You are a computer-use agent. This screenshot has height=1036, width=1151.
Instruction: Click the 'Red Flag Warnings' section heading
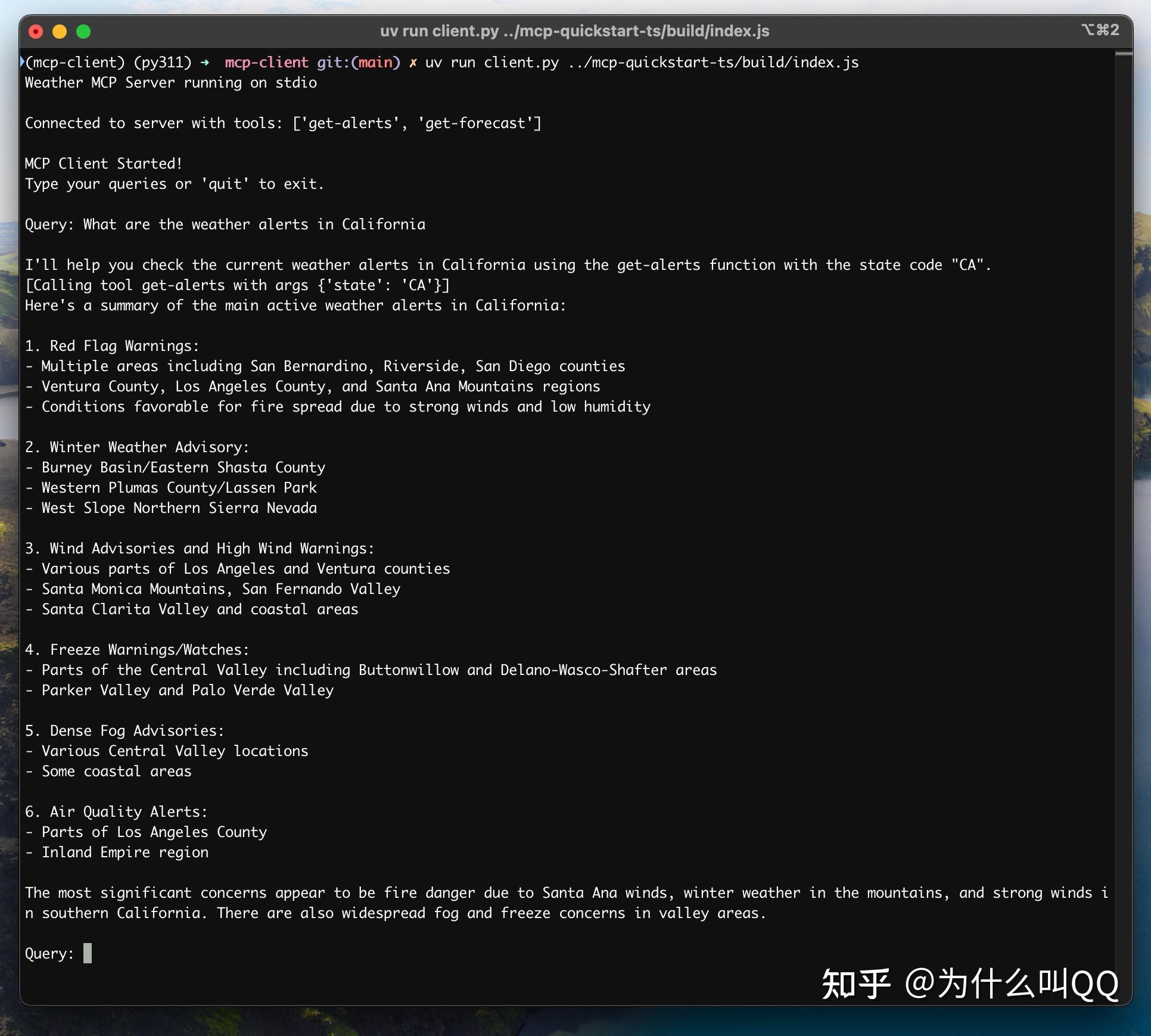click(111, 345)
